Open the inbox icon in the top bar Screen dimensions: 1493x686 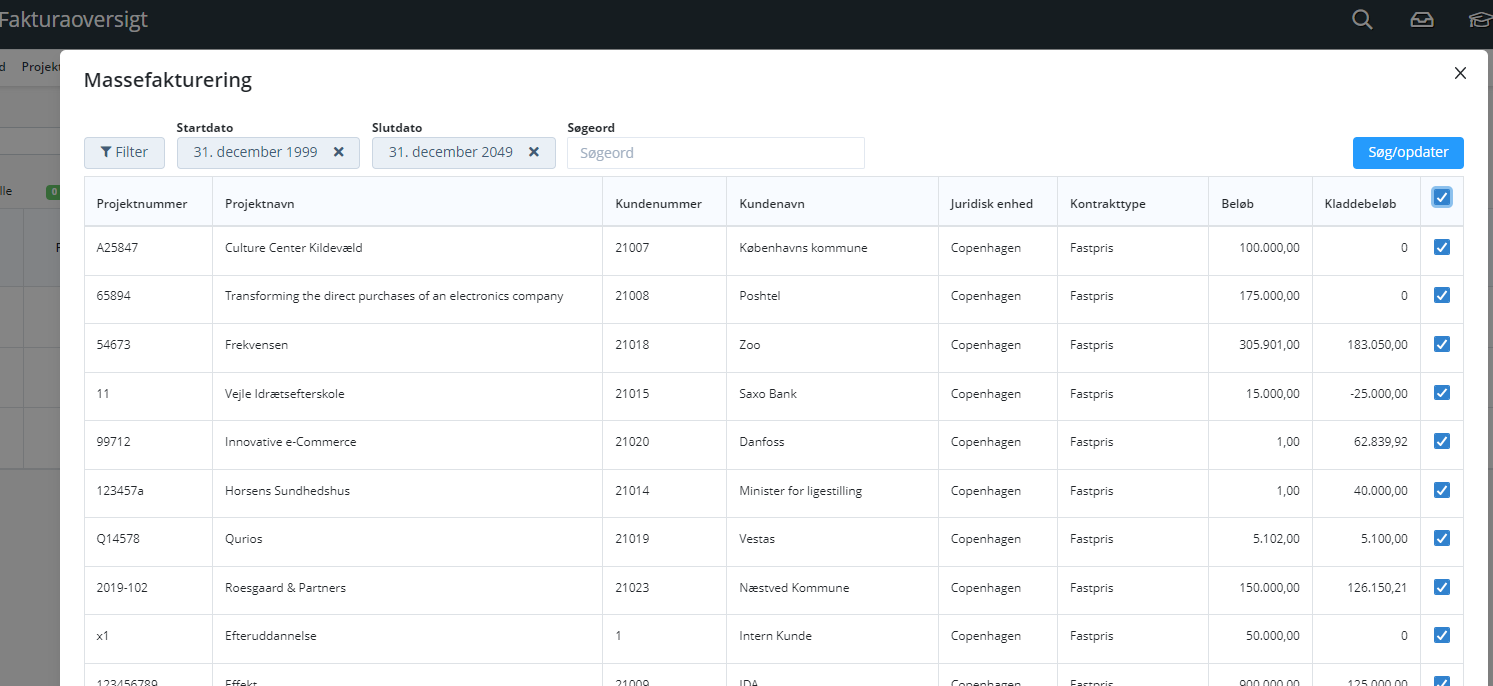(1421, 19)
